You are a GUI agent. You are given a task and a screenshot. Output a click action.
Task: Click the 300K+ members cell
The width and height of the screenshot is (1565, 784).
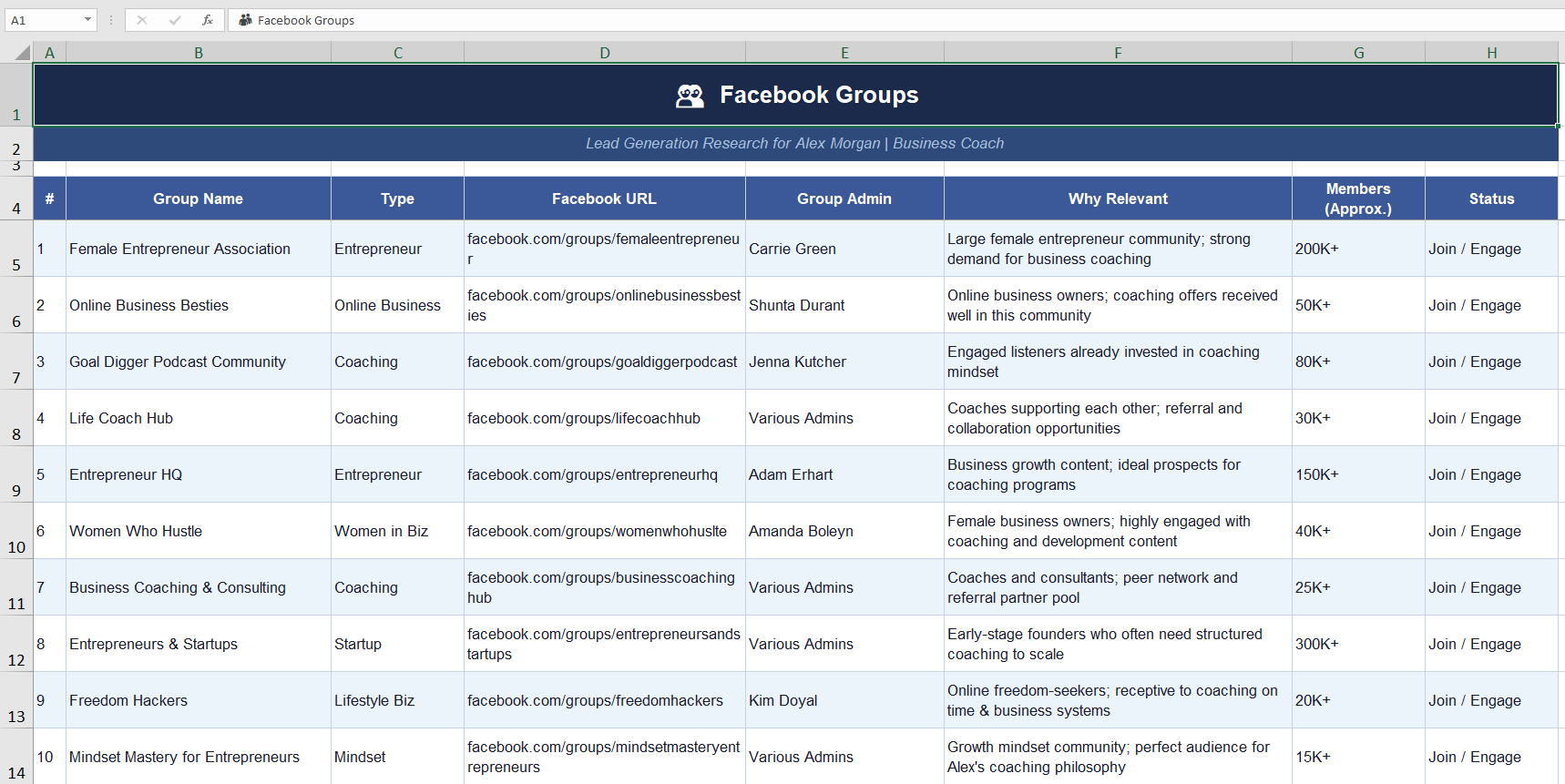(1358, 644)
